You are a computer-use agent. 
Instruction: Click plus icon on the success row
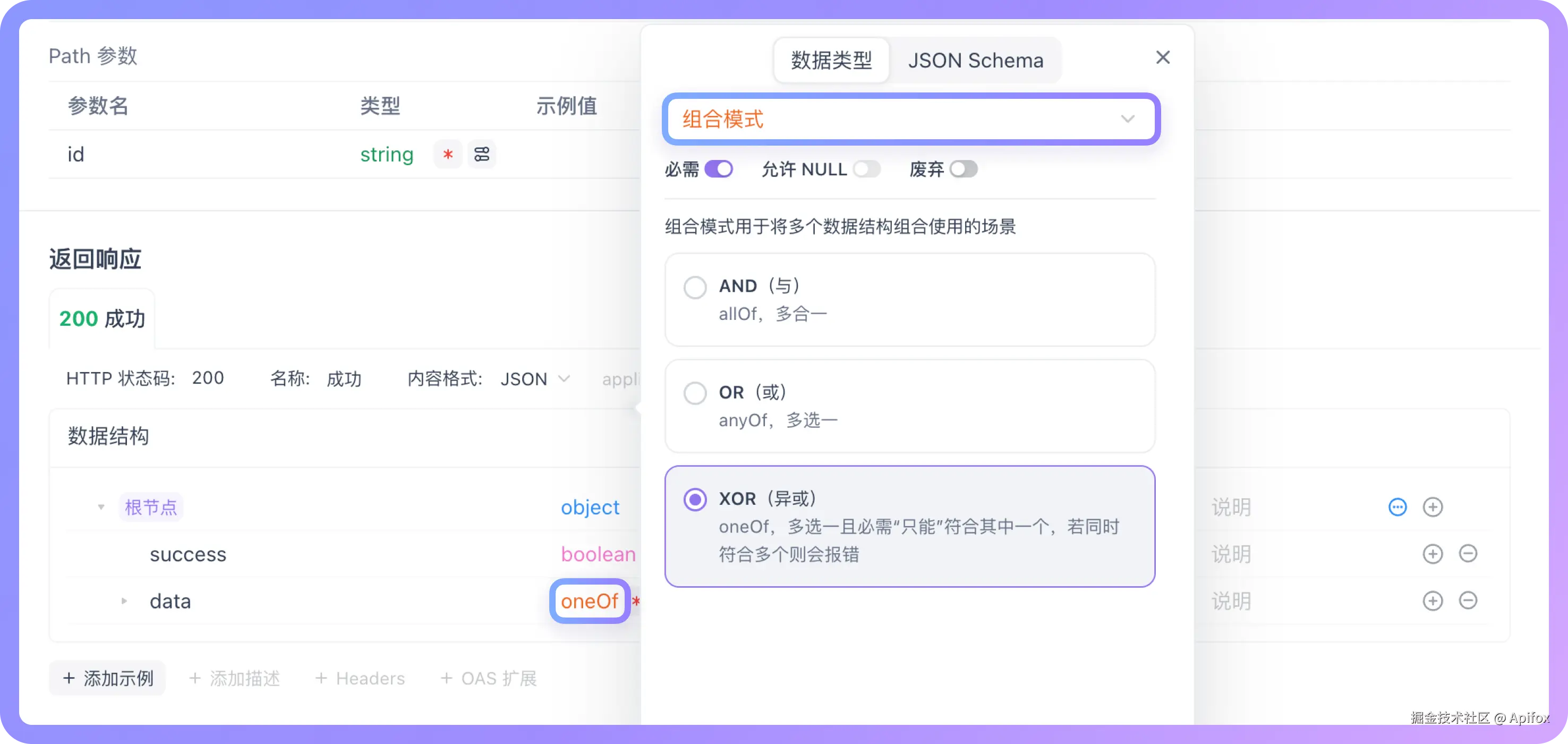(1434, 553)
